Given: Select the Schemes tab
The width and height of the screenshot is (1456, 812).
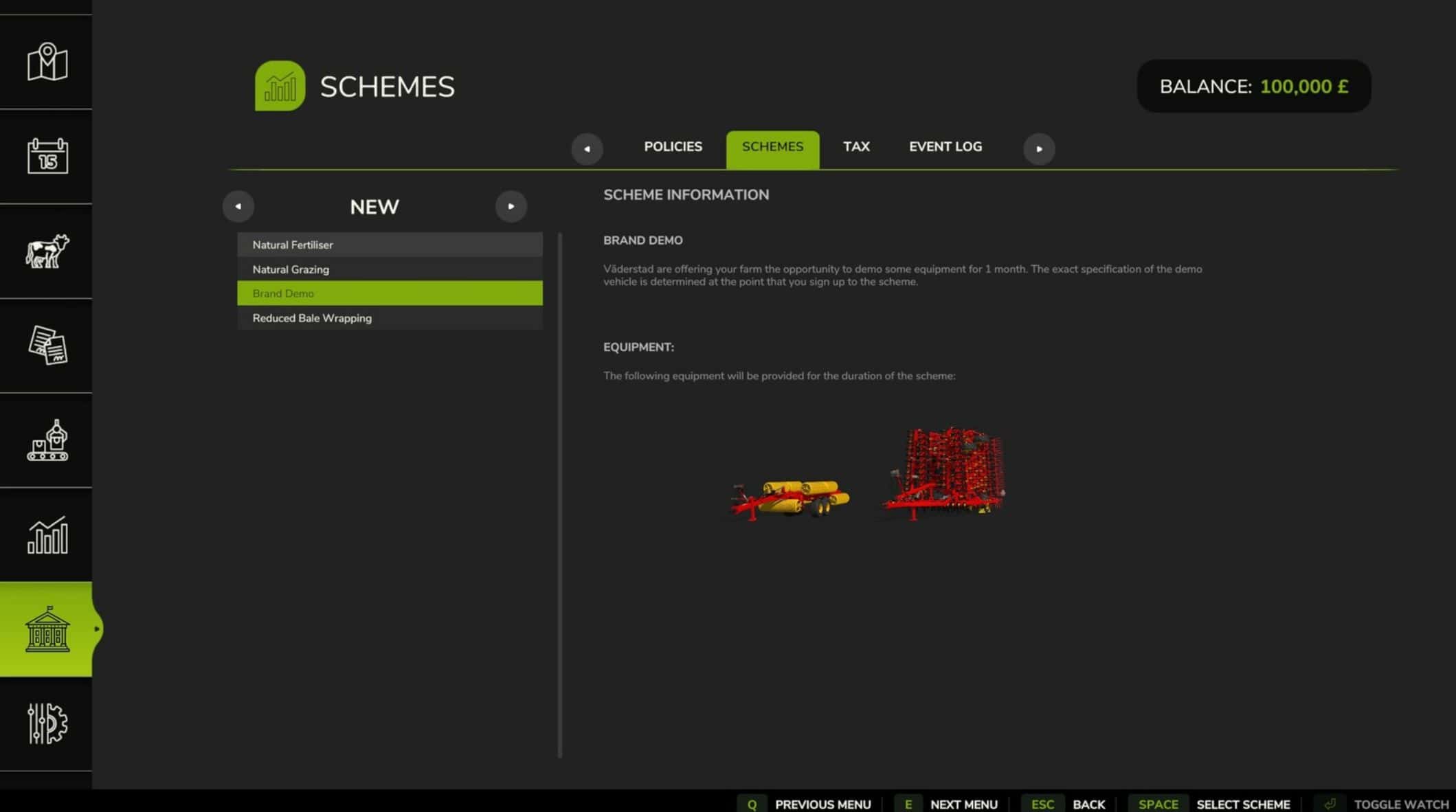Looking at the screenshot, I should click(772, 149).
